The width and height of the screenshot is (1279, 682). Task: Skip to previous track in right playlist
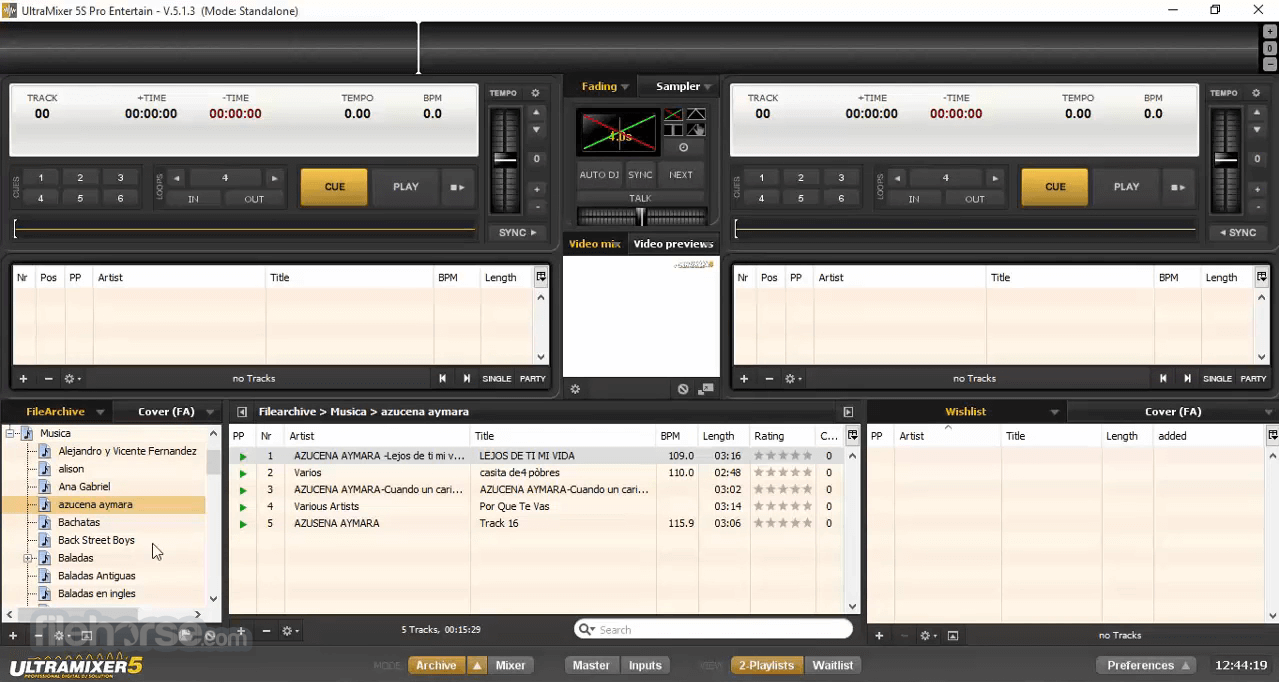click(1163, 379)
